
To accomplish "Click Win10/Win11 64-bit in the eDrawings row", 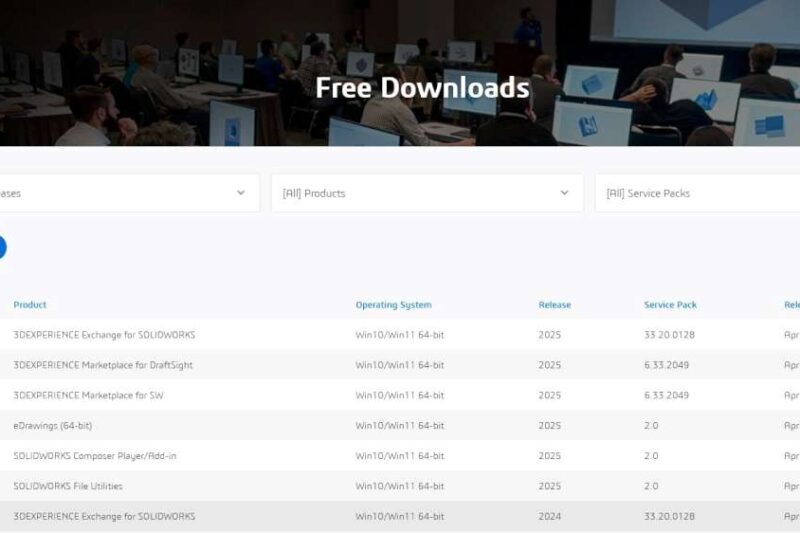I will (x=399, y=425).
